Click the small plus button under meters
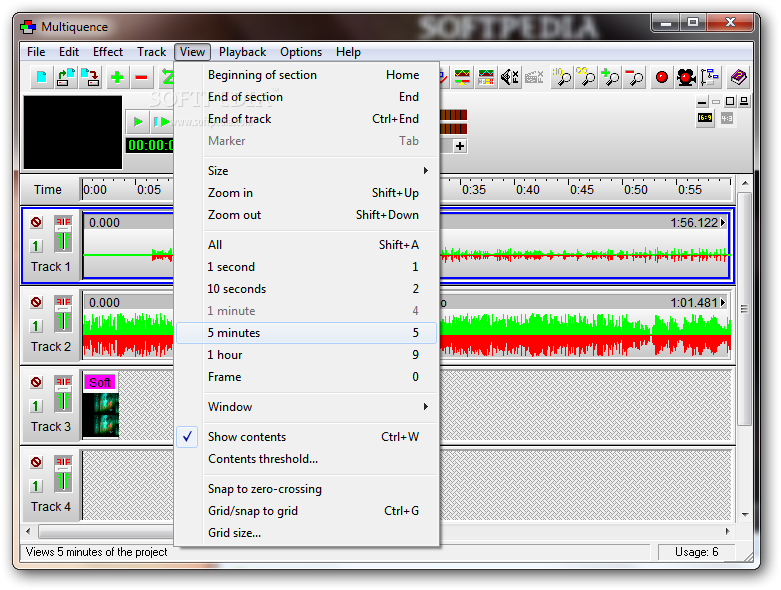This screenshot has height=590, width=781. (460, 146)
